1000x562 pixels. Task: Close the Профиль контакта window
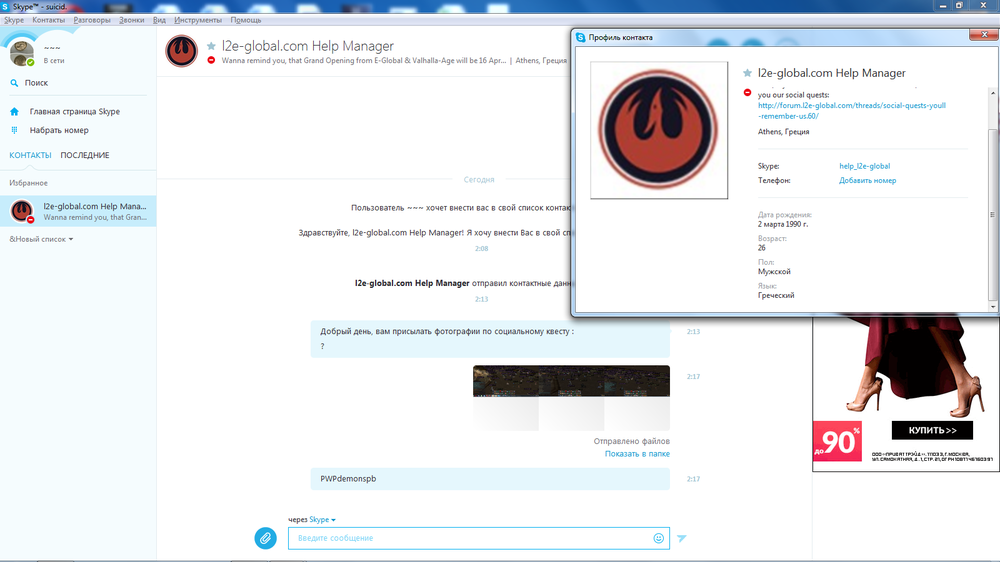click(x=984, y=34)
